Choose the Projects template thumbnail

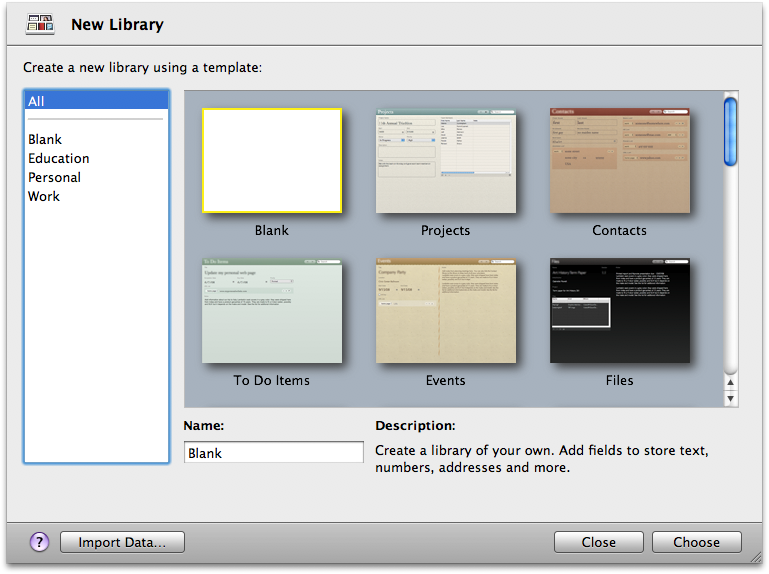445,161
